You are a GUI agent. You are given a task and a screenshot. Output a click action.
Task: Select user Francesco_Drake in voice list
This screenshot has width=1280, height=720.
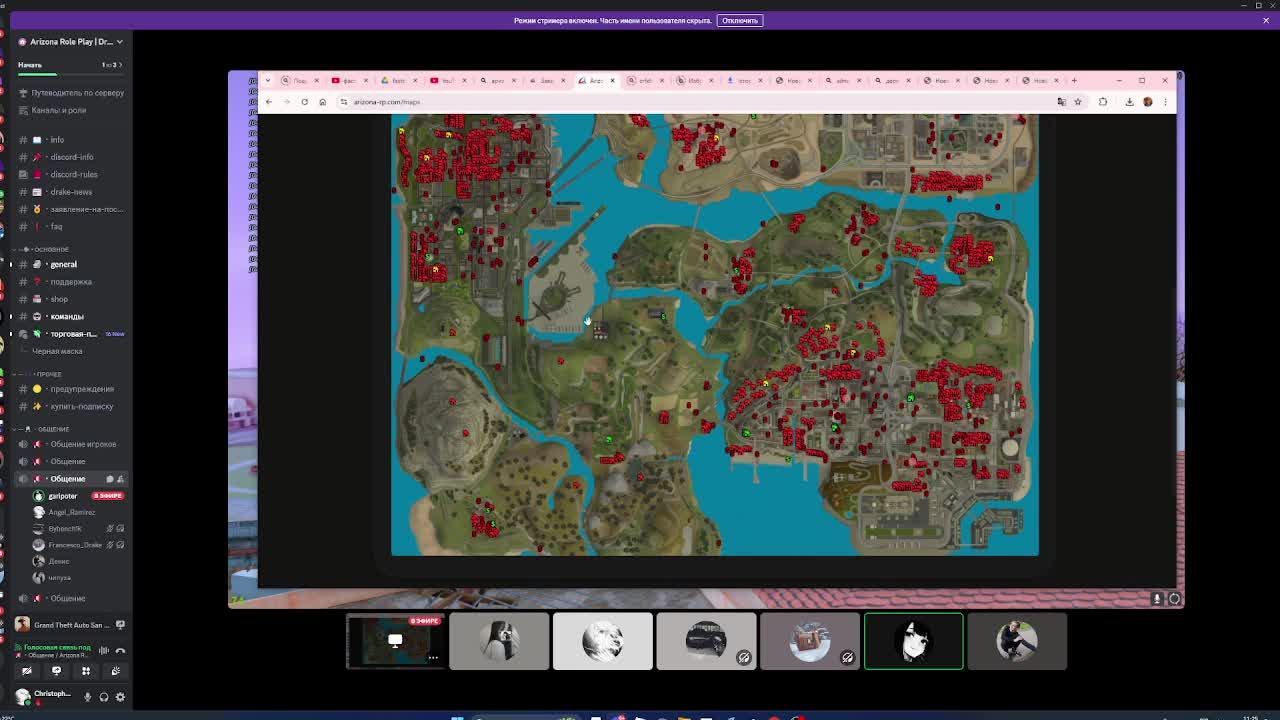[x=78, y=545]
